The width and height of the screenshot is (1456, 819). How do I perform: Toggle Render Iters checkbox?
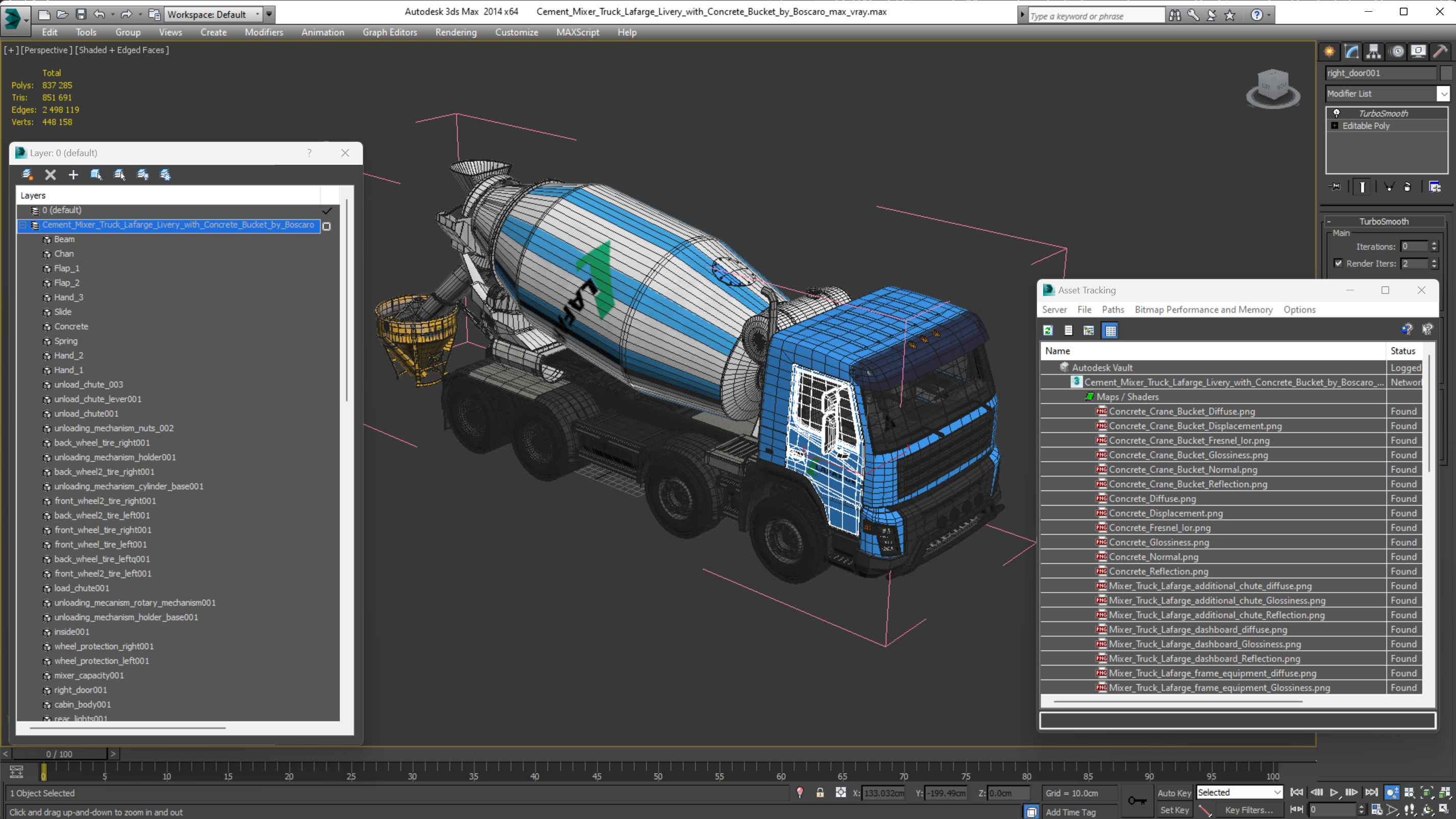tap(1339, 263)
